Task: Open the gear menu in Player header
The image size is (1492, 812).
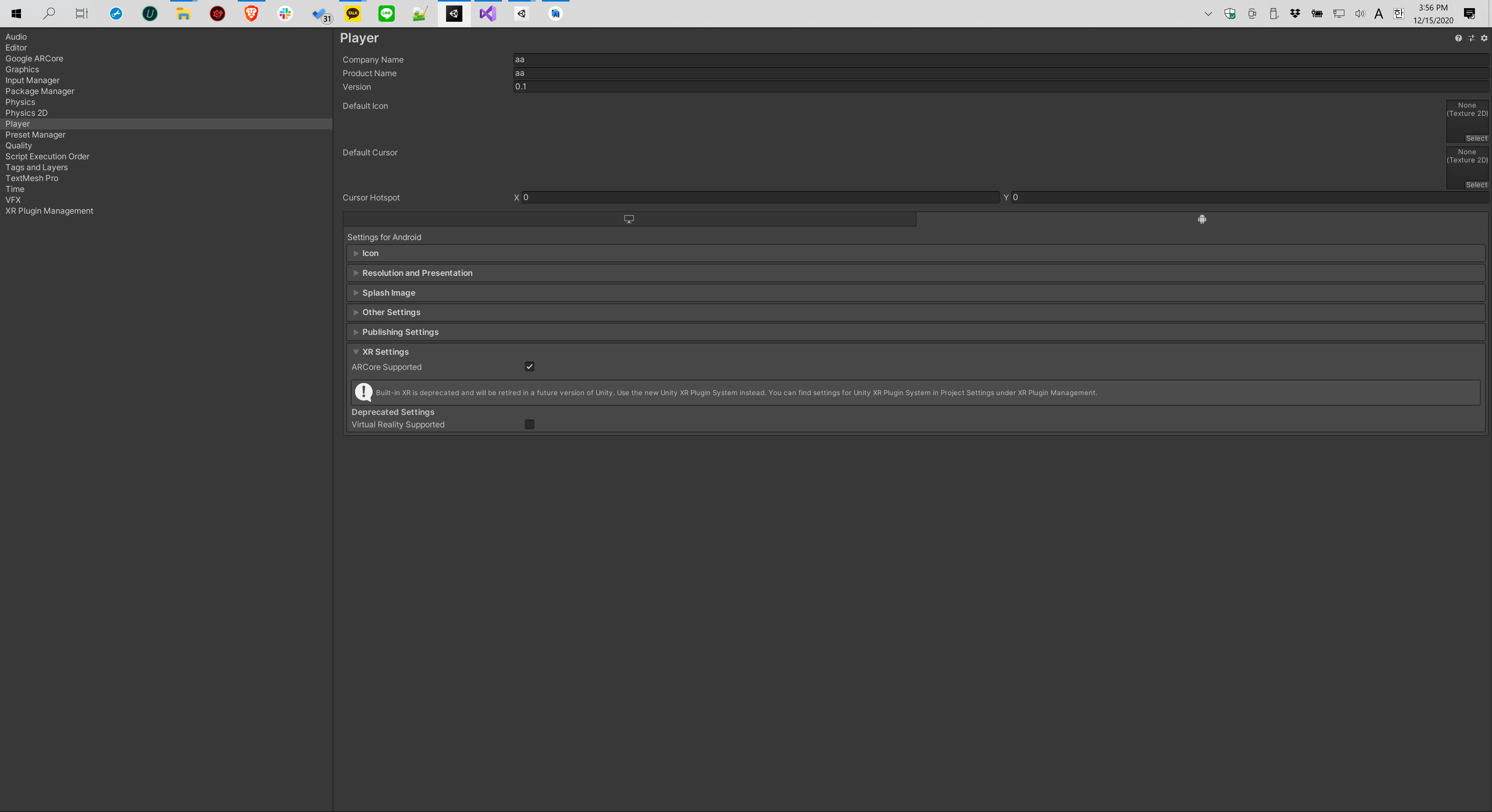Action: [x=1484, y=38]
